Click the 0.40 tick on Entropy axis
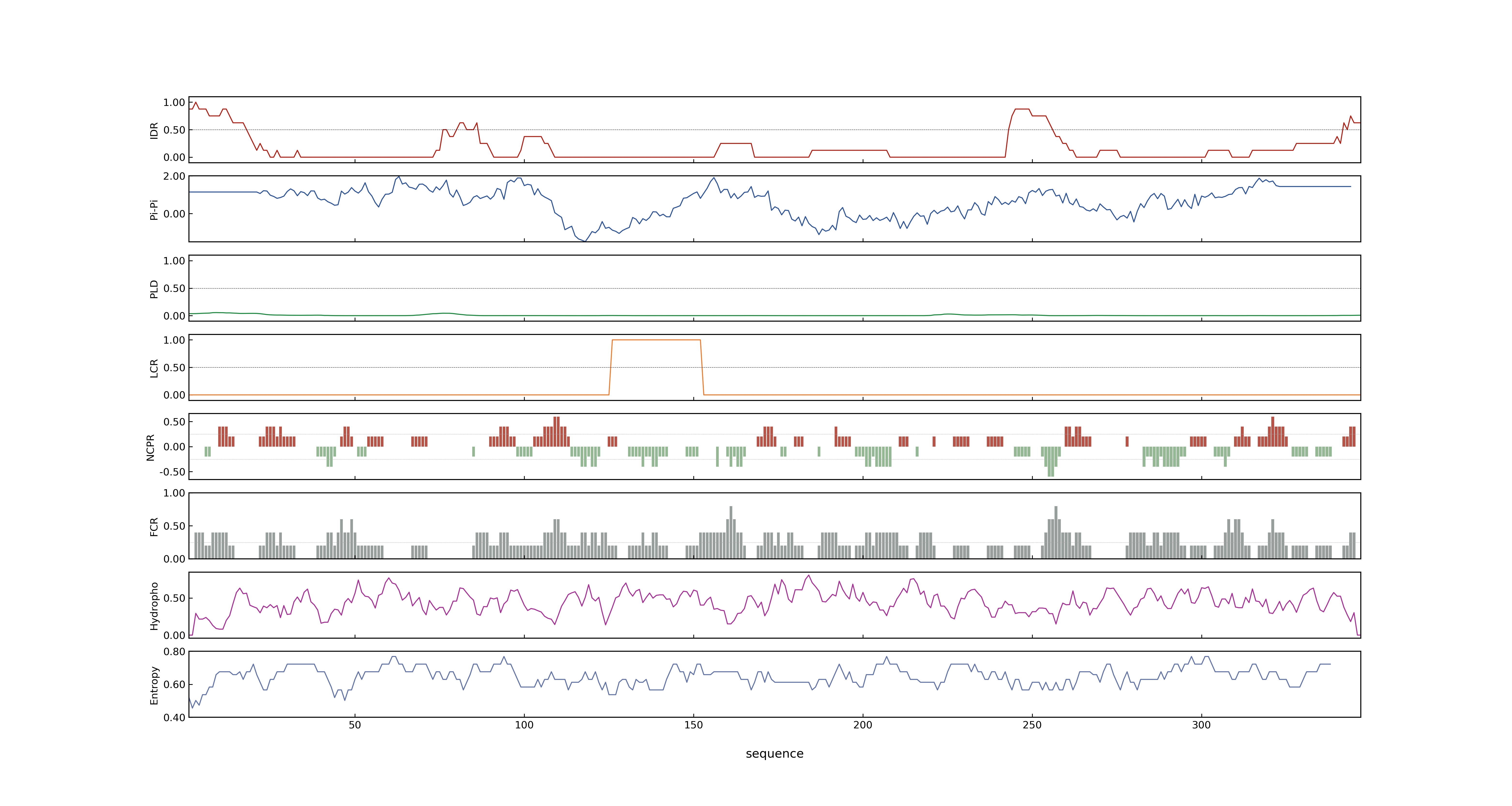This screenshot has height=806, width=1512. click(174, 717)
